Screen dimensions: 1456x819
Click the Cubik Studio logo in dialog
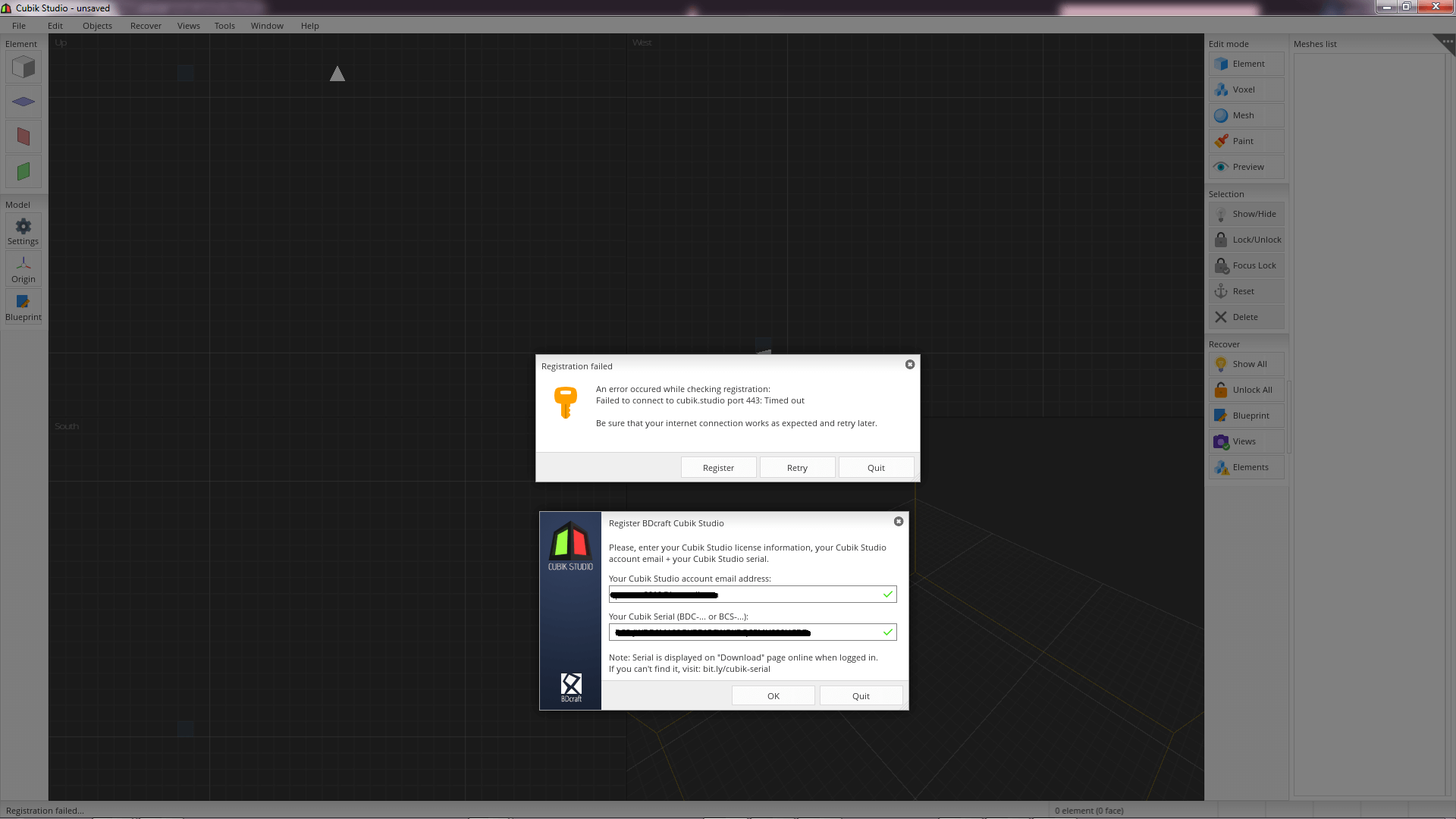pos(570,546)
